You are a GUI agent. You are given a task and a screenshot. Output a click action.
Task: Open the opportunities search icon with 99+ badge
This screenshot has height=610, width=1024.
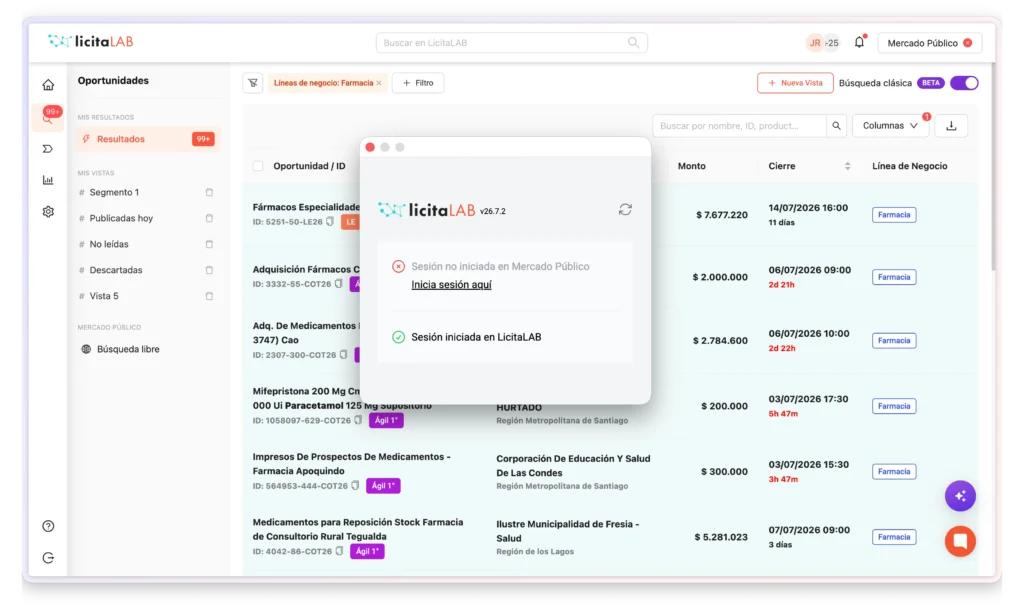tap(48, 117)
